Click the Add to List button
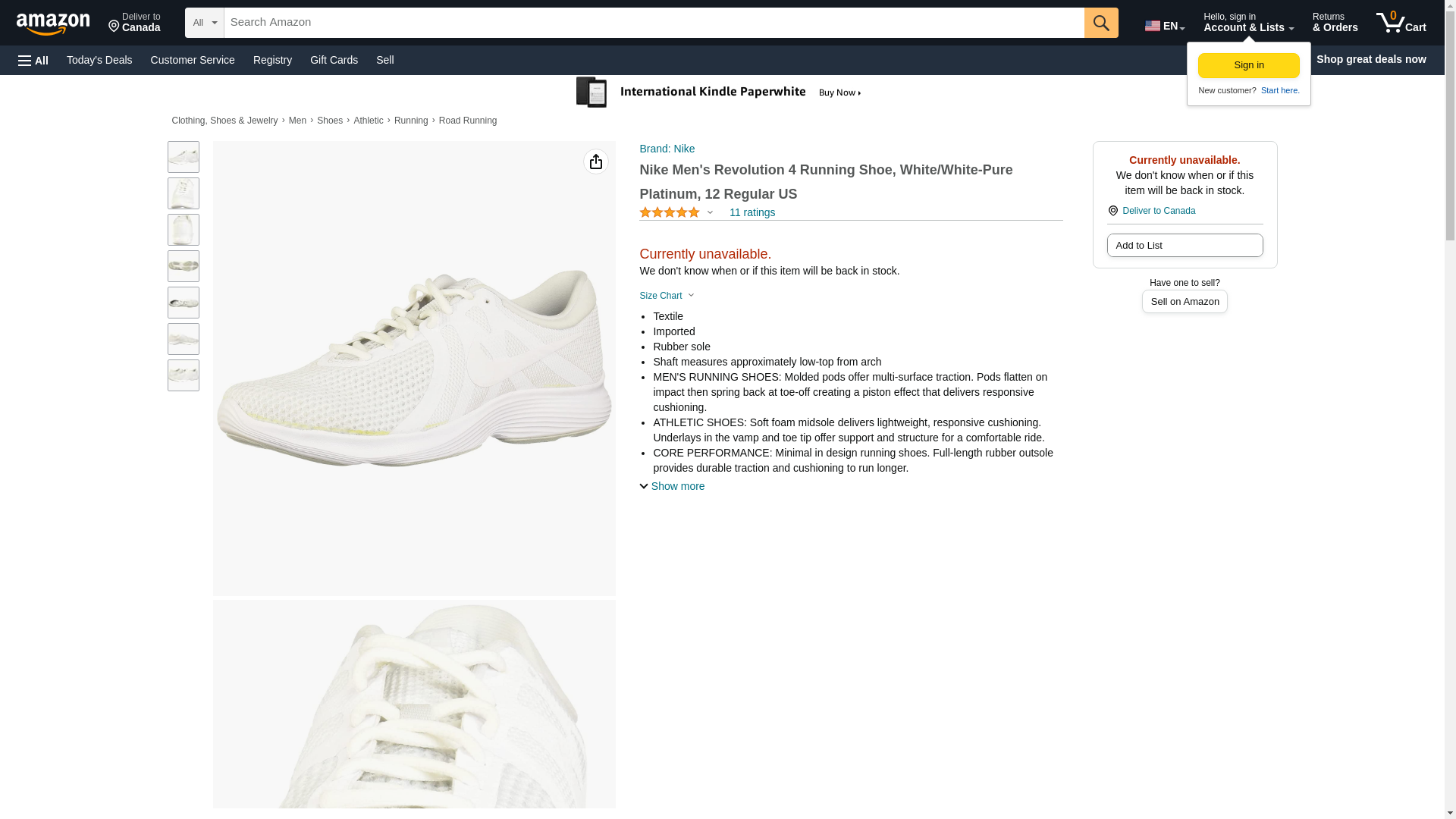Viewport: 1456px width, 819px height. (x=1184, y=246)
